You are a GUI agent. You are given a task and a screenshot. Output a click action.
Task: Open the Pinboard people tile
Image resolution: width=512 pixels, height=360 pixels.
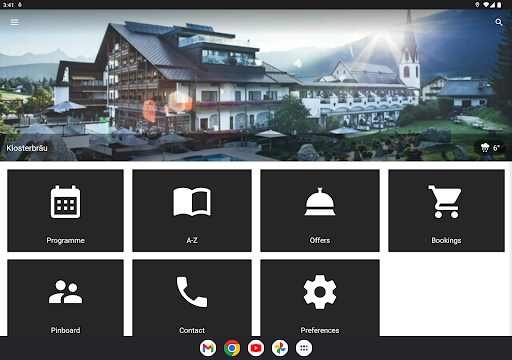65,298
